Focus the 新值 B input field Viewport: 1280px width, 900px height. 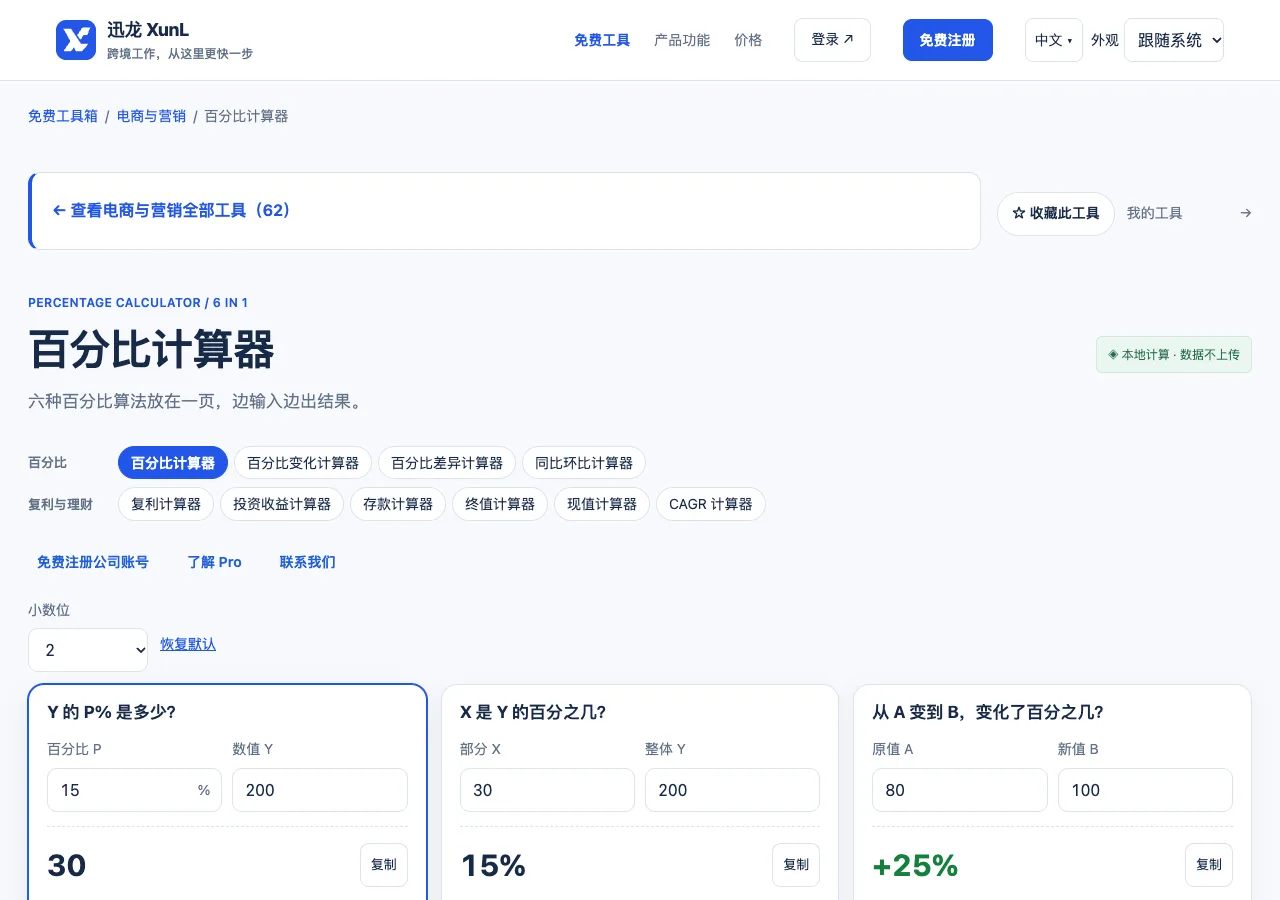[1145, 790]
